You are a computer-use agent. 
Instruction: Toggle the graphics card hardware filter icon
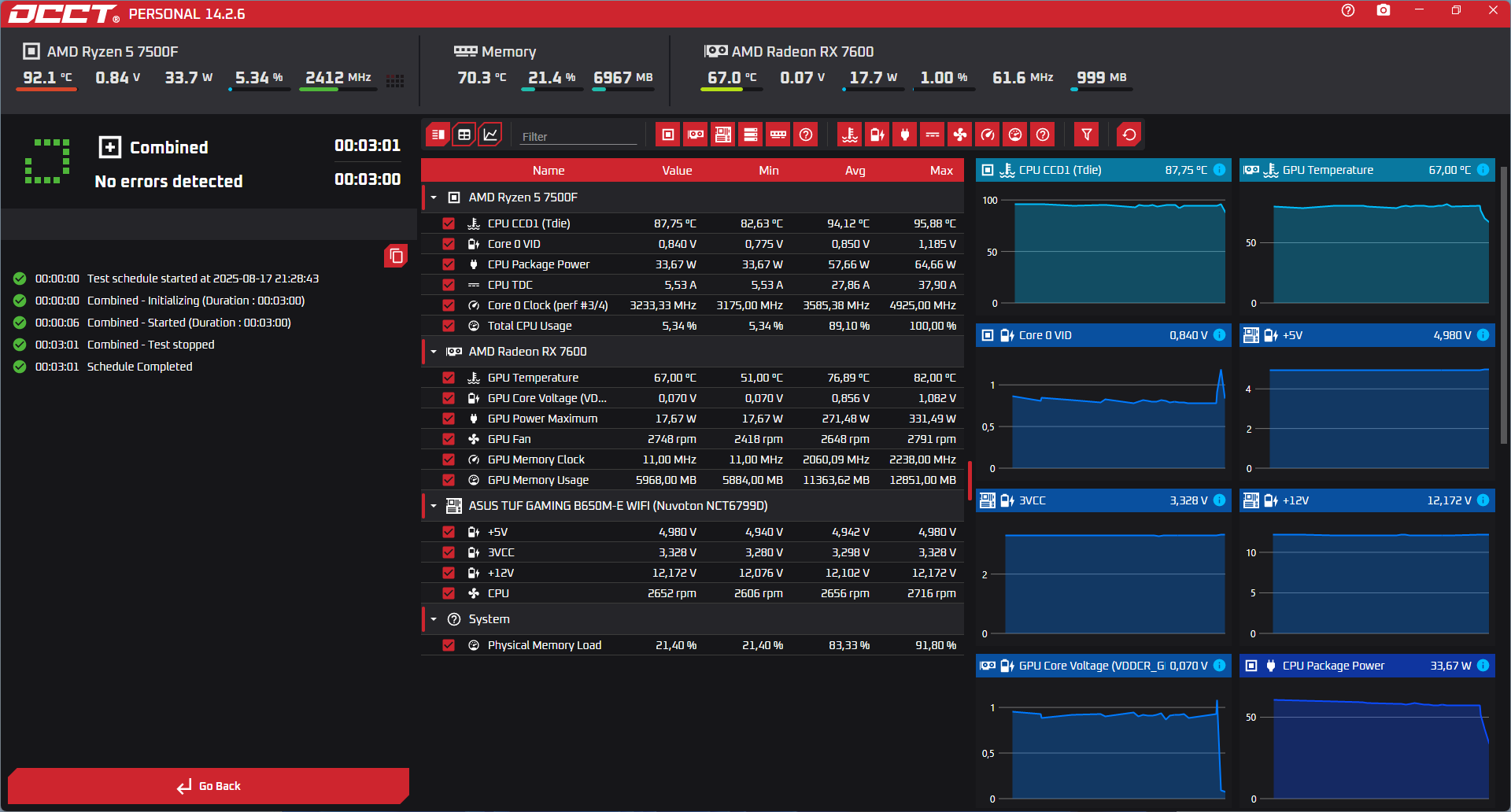pos(696,135)
